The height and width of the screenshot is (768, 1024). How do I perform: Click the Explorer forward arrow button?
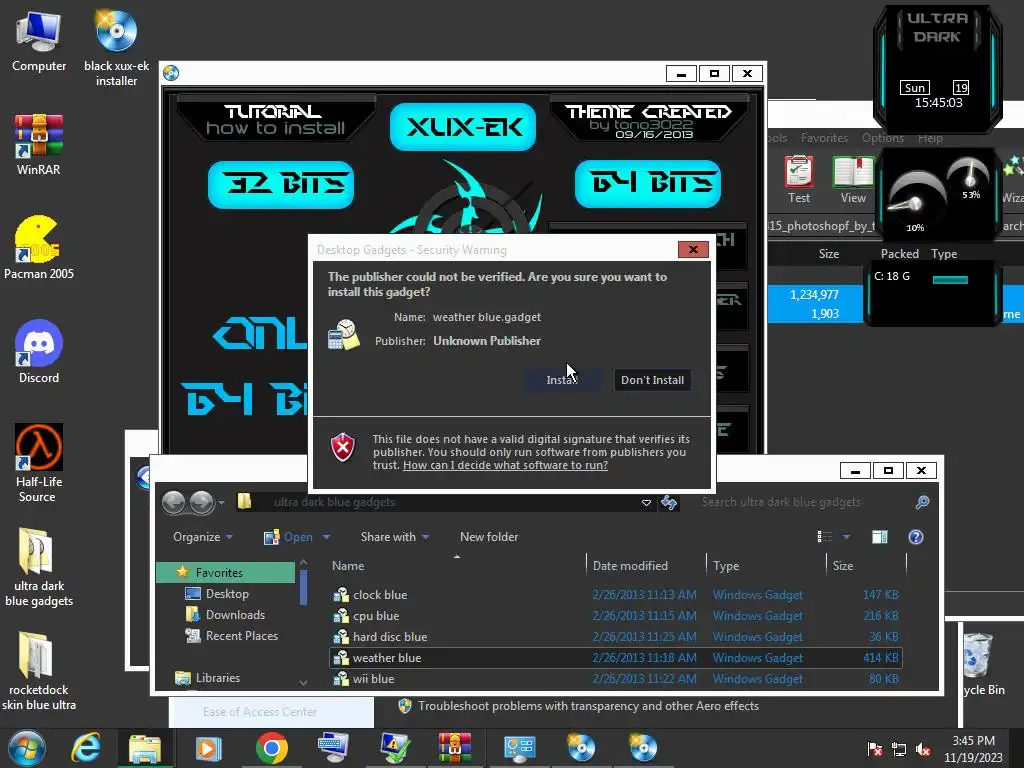[202, 502]
